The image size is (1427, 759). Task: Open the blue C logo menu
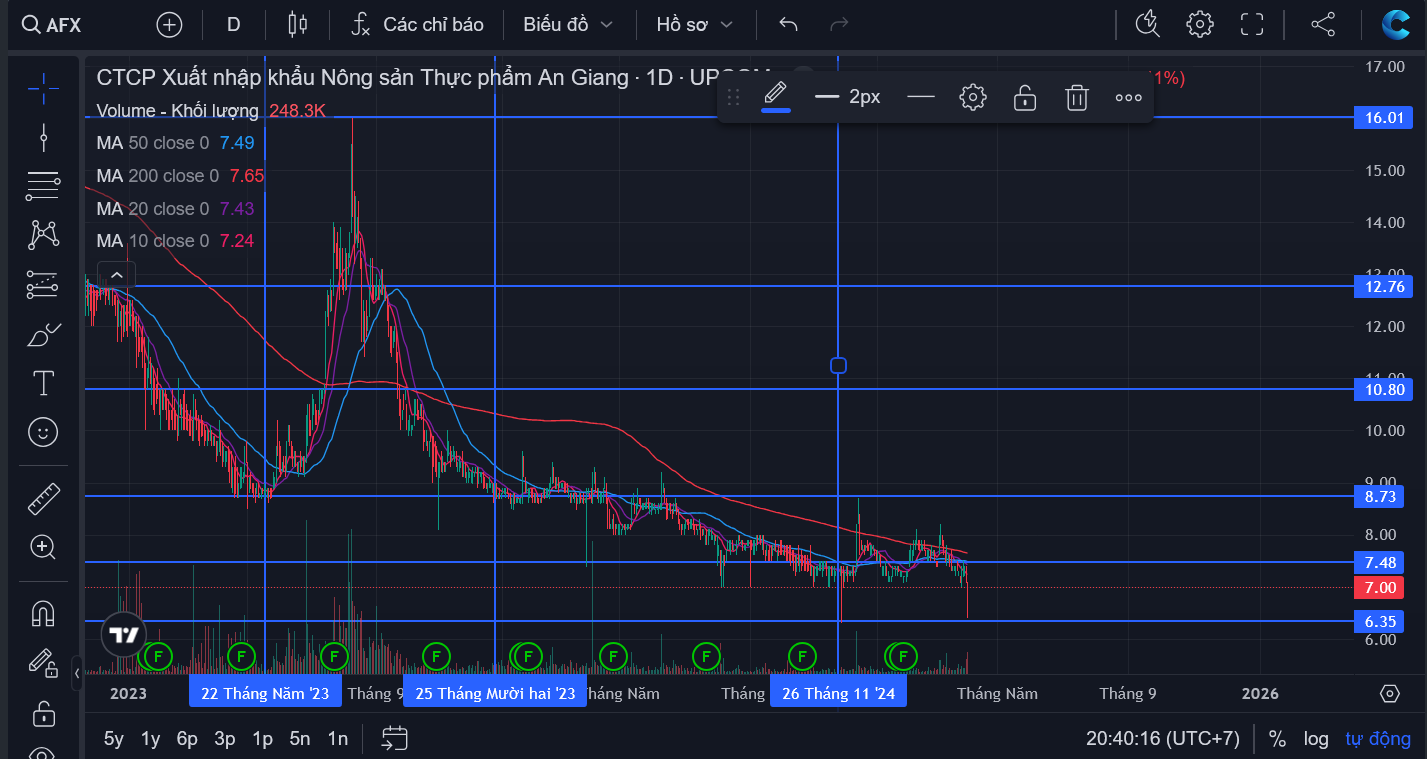[x=1395, y=25]
